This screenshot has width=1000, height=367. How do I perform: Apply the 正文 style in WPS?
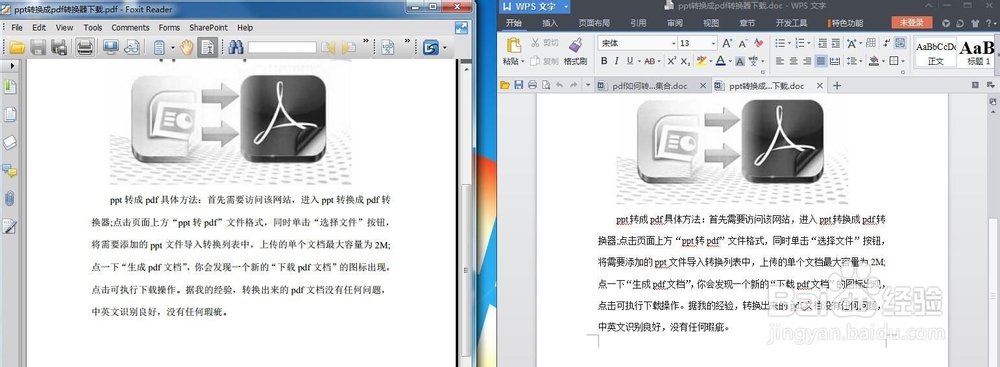[x=936, y=52]
